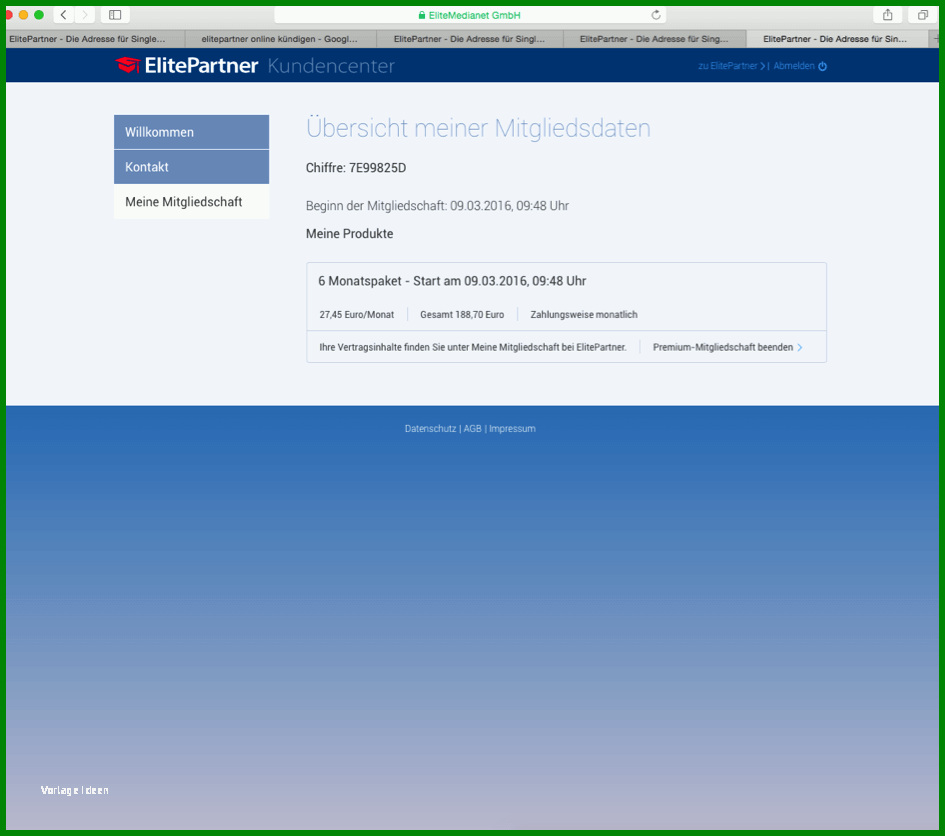This screenshot has height=836, width=945.
Task: Click Safari's forward arrow button
Action: click(x=84, y=15)
